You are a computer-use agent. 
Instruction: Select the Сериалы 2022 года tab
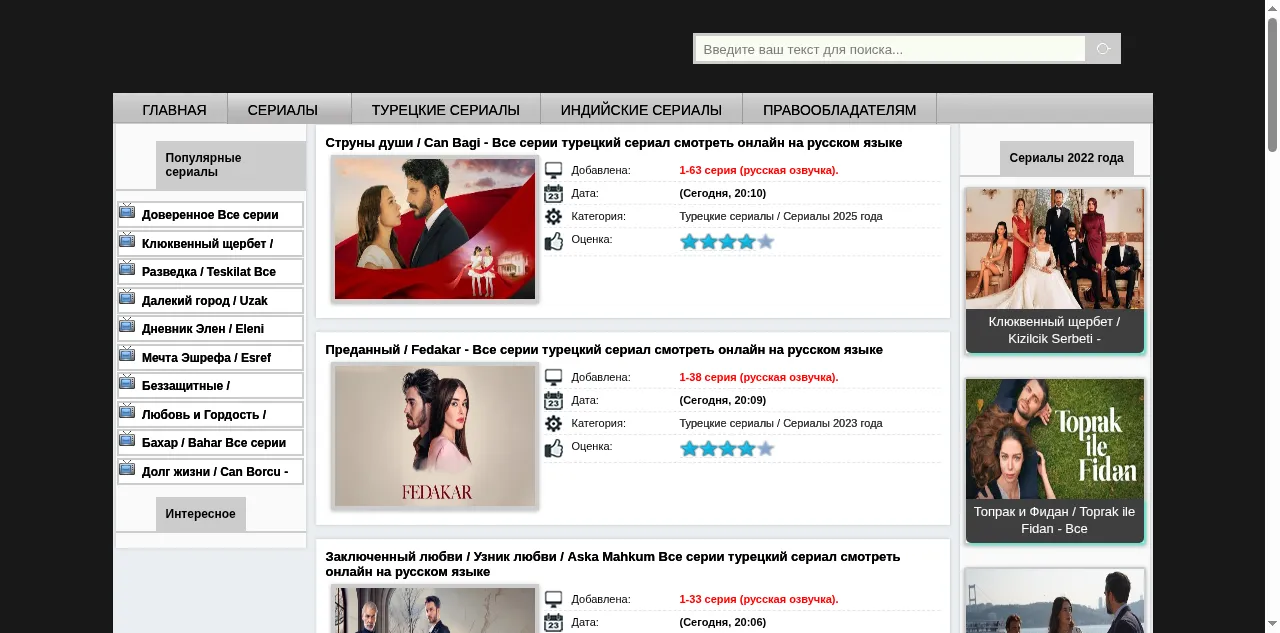coord(1067,158)
